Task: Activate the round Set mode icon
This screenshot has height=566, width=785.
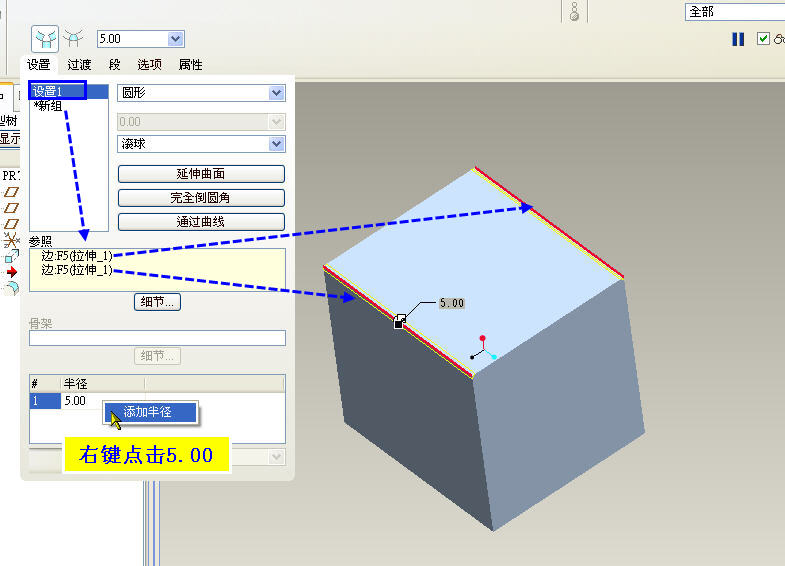Action: (x=45, y=39)
